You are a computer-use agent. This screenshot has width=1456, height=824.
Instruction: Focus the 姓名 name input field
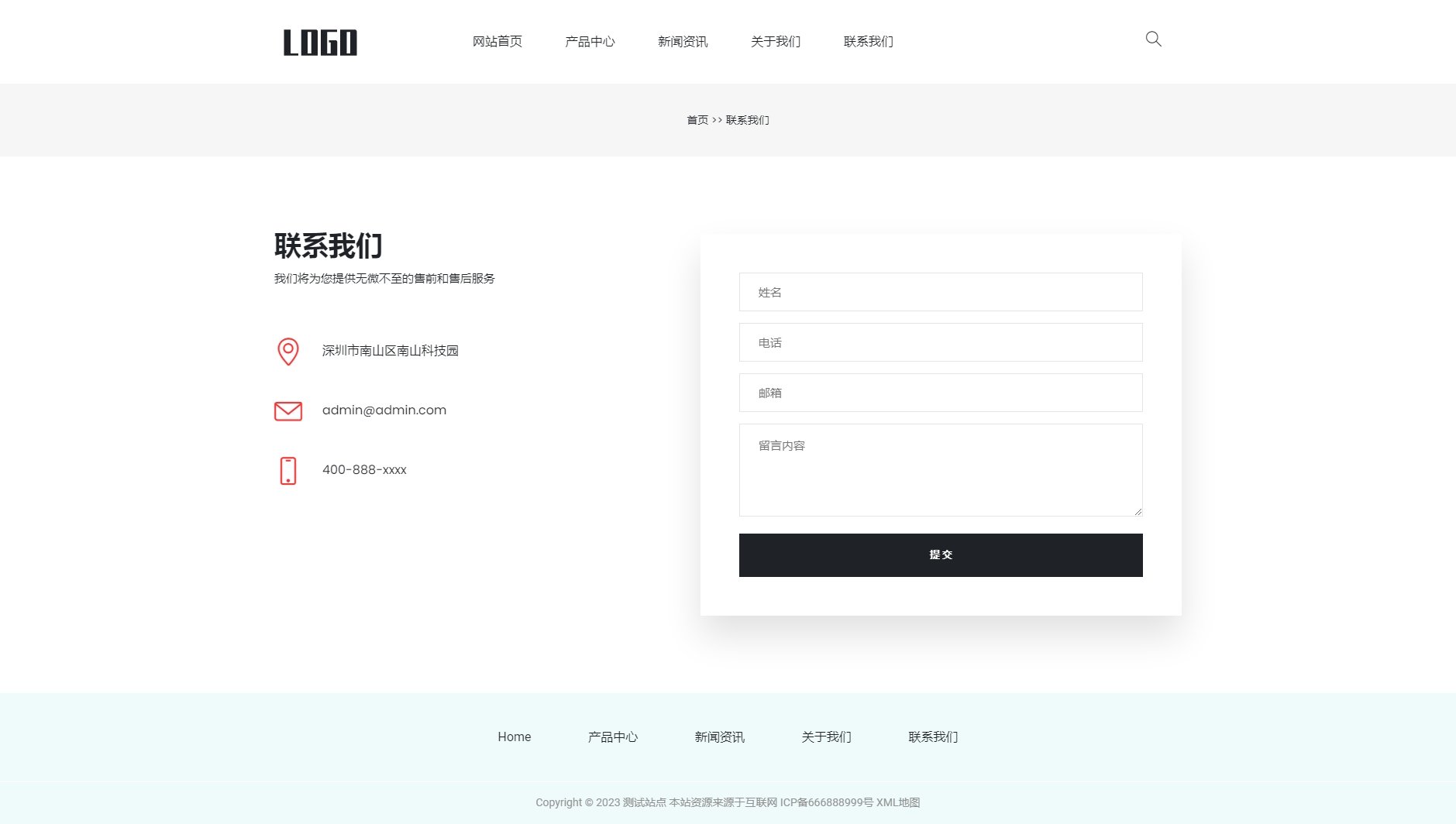click(x=941, y=292)
